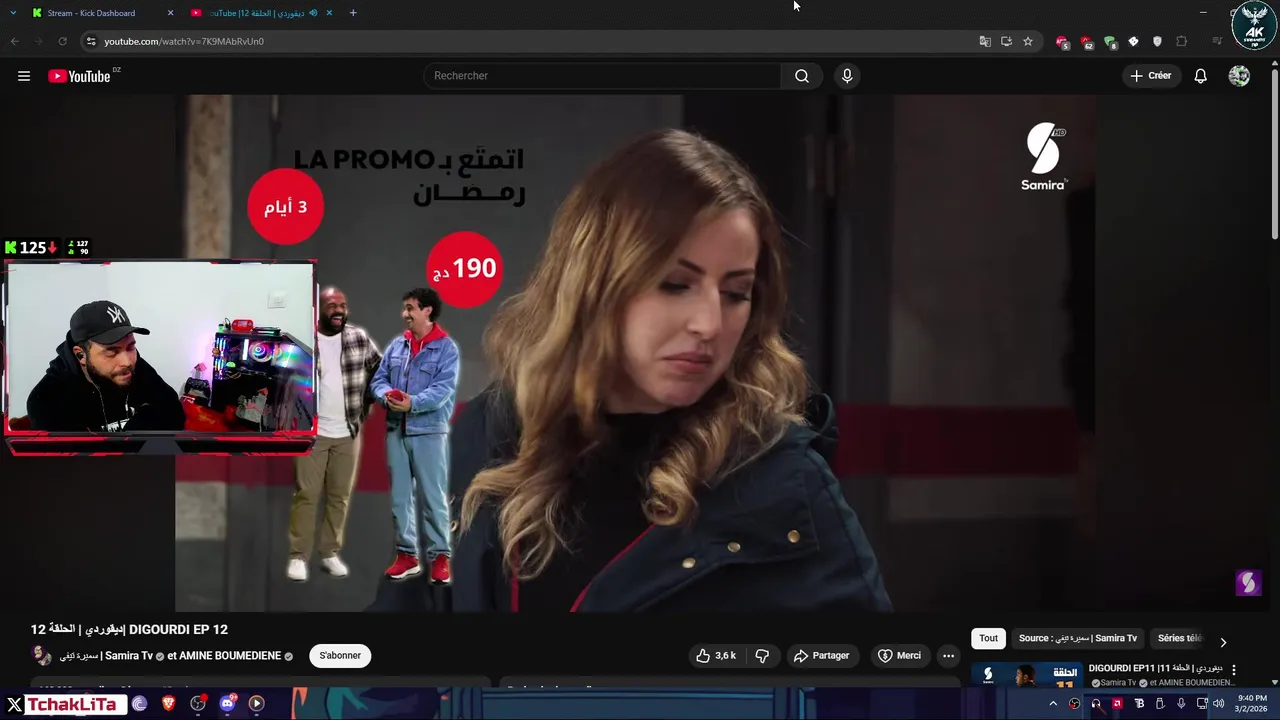Go to the YouTube home logo
This screenshot has width=1280, height=720.
79,76
